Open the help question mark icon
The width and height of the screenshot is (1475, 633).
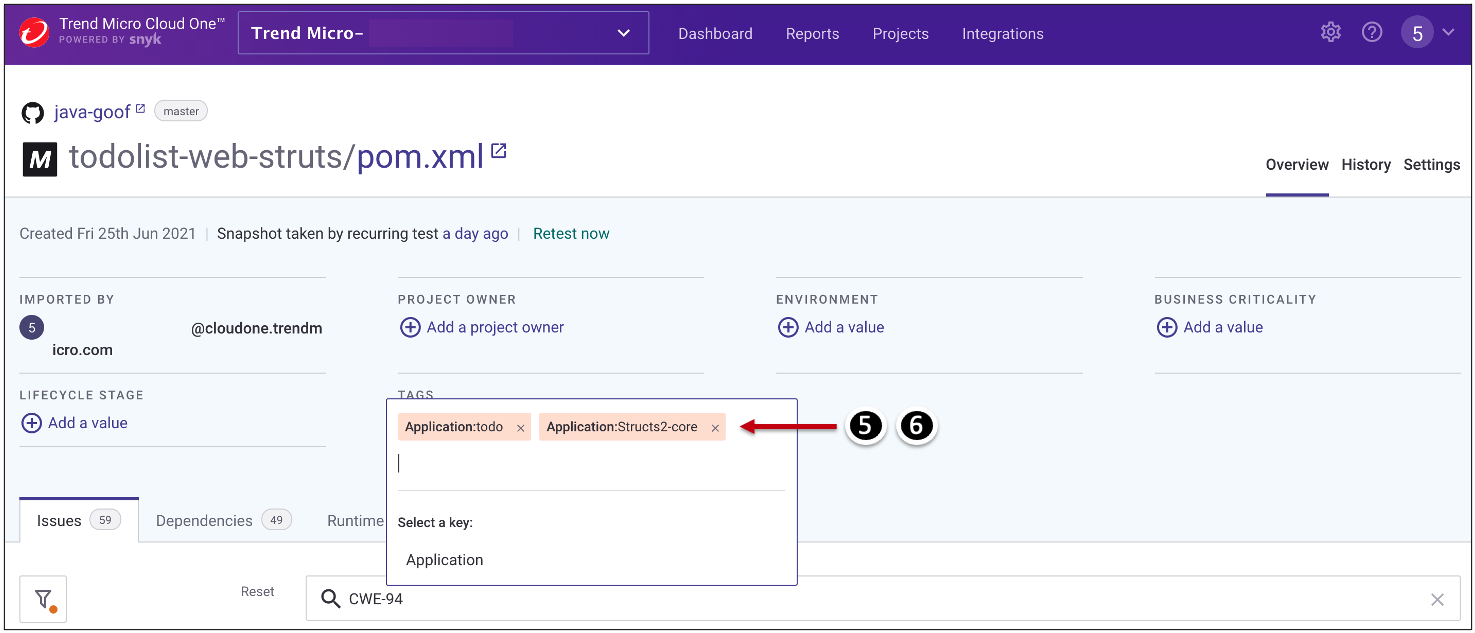(x=1372, y=32)
